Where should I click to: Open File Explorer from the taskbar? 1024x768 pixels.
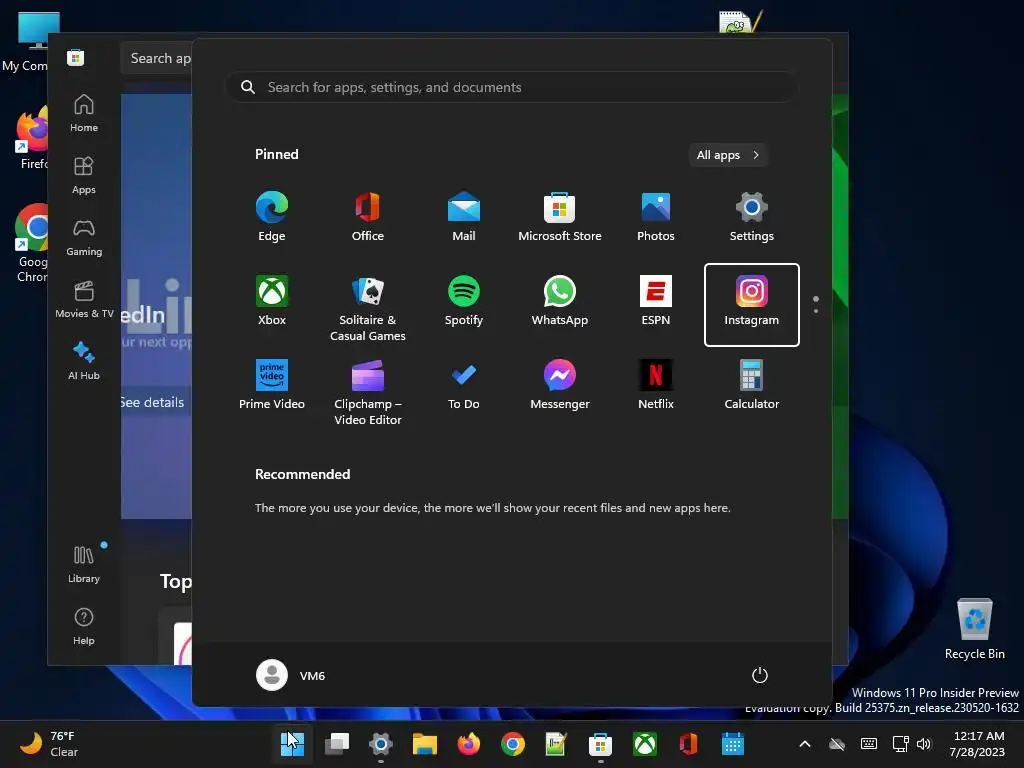point(424,744)
